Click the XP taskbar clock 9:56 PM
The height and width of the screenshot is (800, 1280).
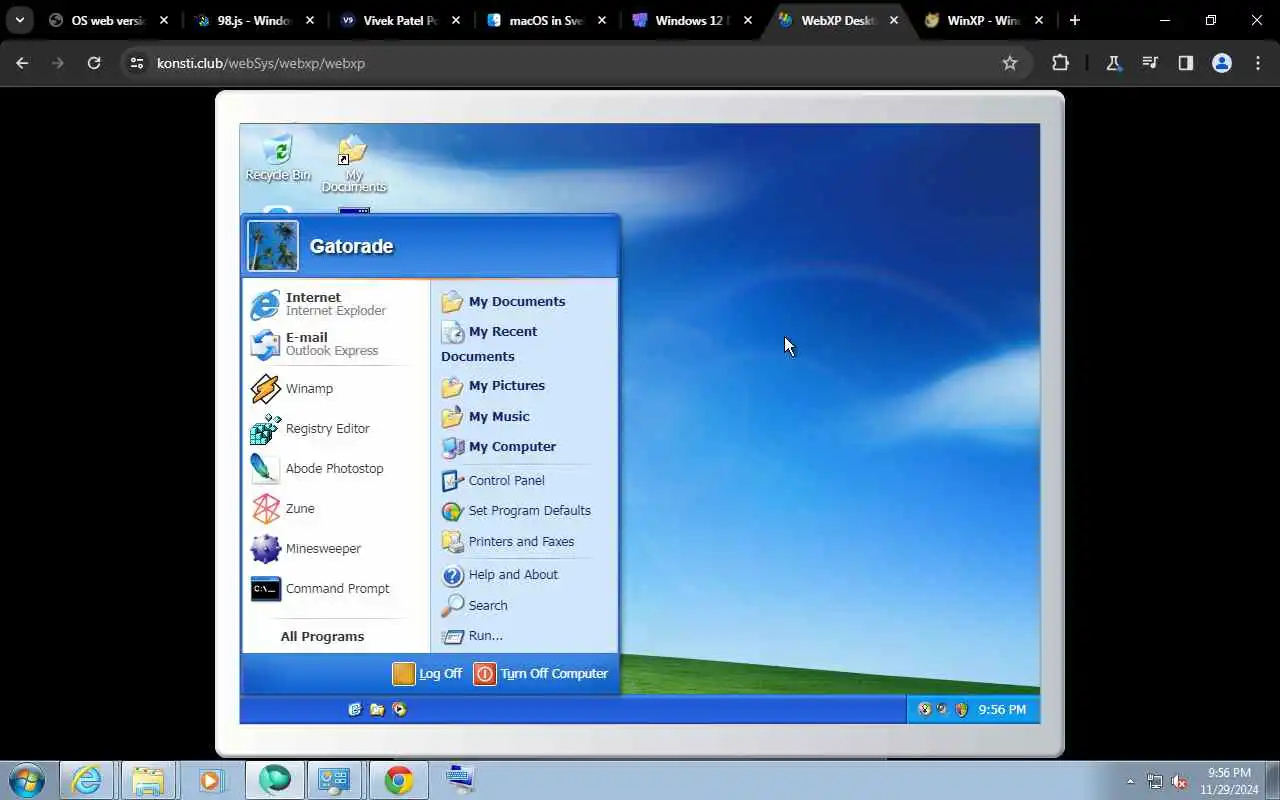1002,709
